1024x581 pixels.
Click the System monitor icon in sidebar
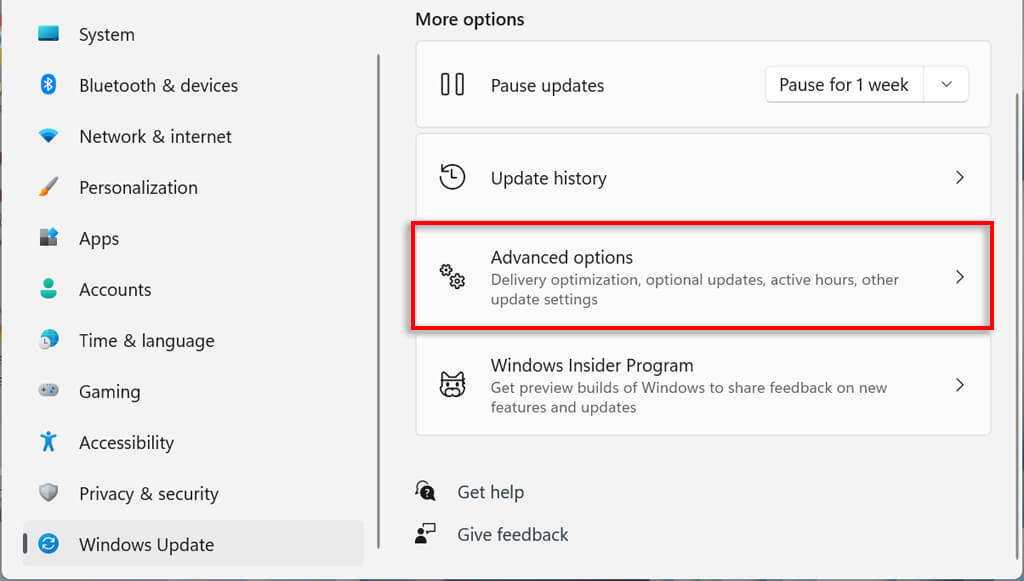pos(48,34)
